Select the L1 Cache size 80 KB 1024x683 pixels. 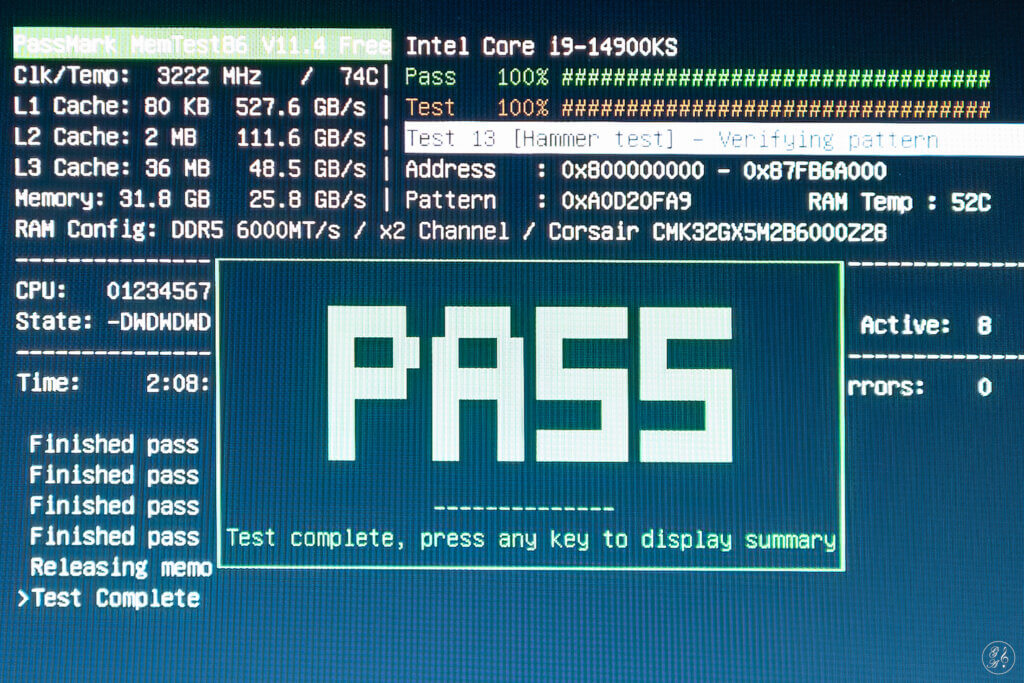click(x=177, y=106)
